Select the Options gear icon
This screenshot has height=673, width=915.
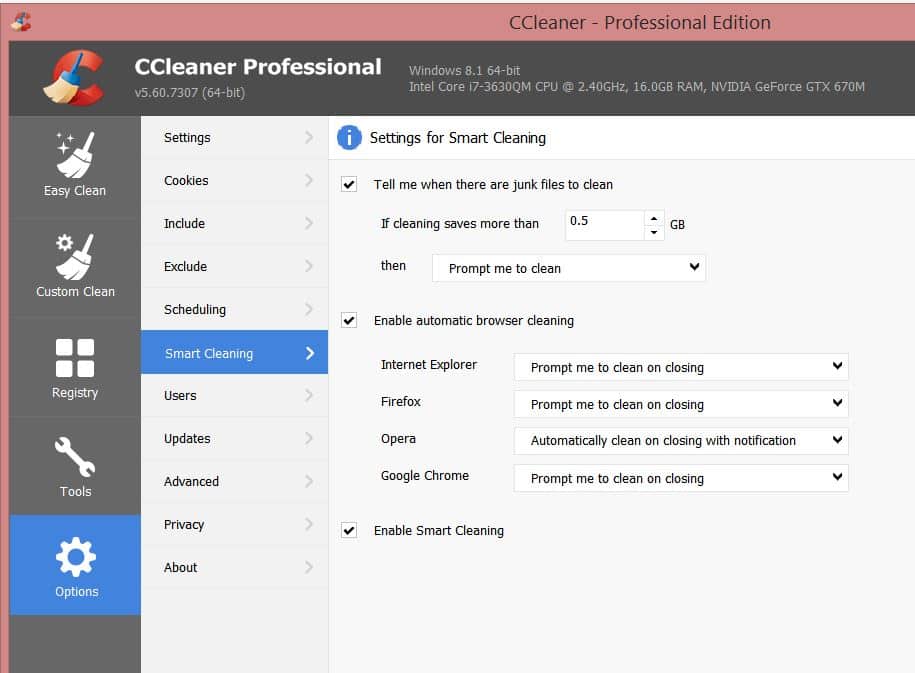click(x=74, y=555)
